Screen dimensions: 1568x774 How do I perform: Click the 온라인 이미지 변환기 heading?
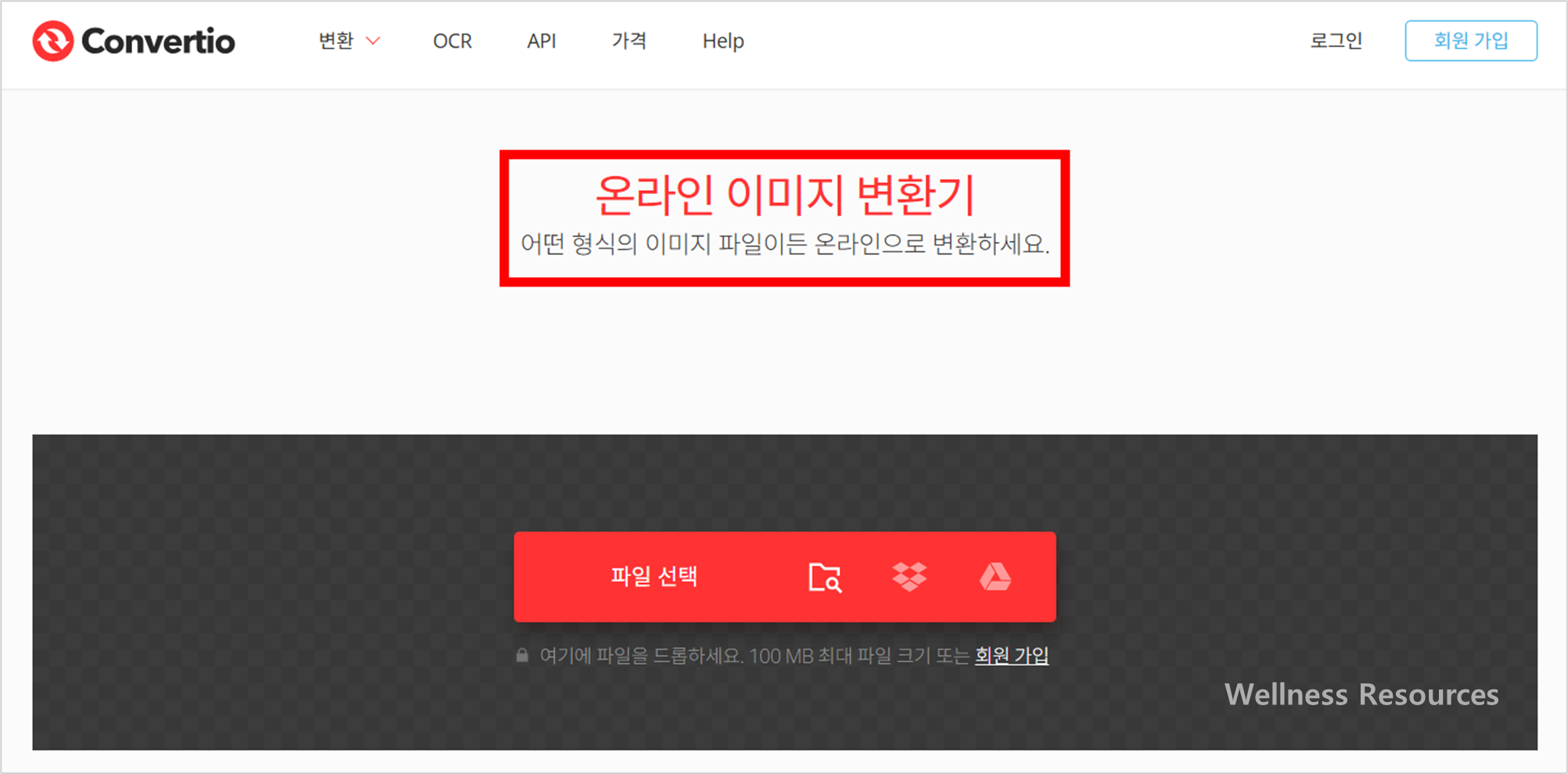point(785,194)
